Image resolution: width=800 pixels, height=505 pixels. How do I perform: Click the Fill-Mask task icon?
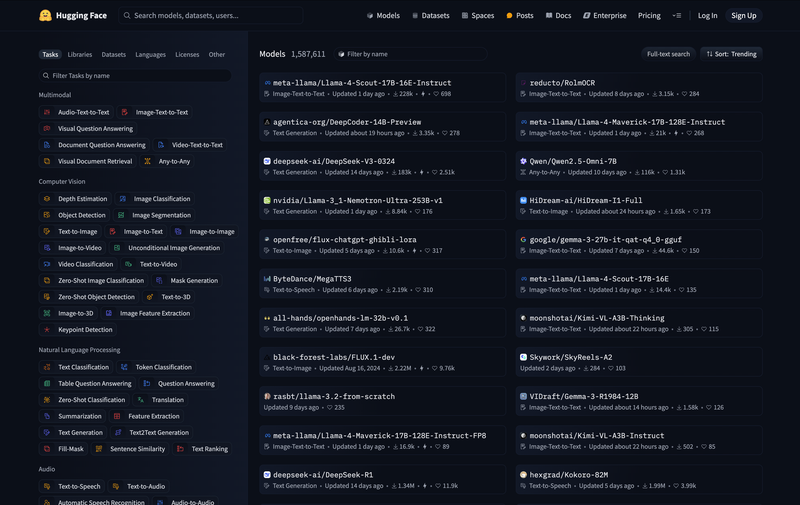47,449
